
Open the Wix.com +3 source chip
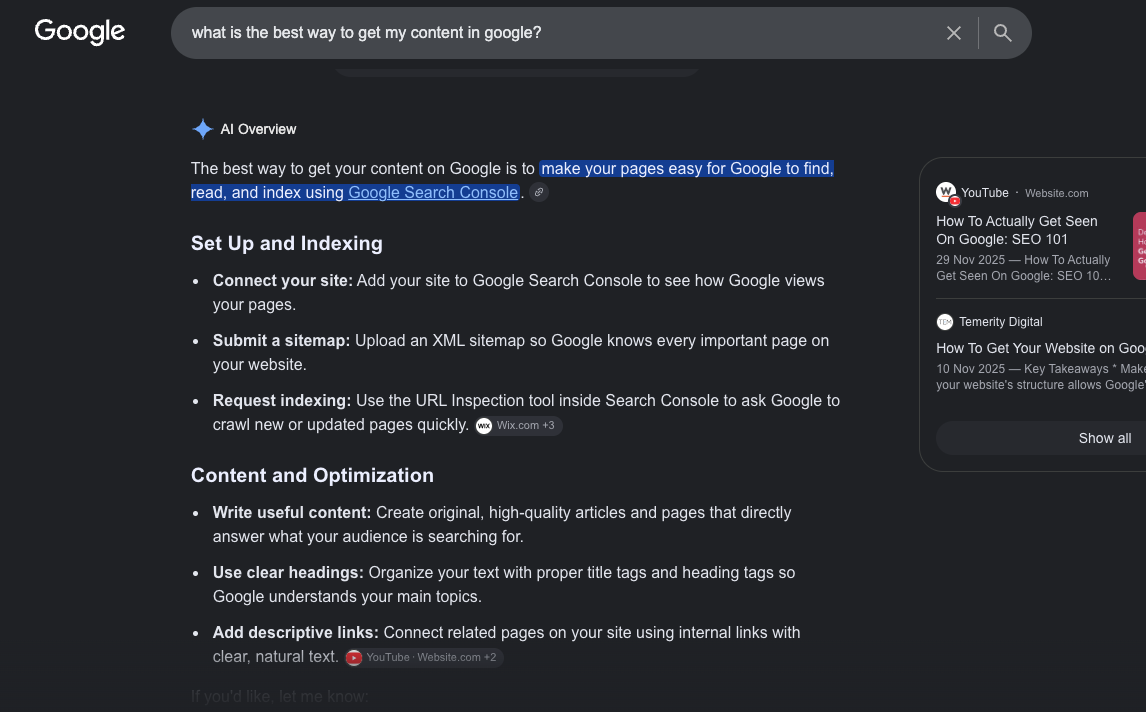(x=518, y=425)
